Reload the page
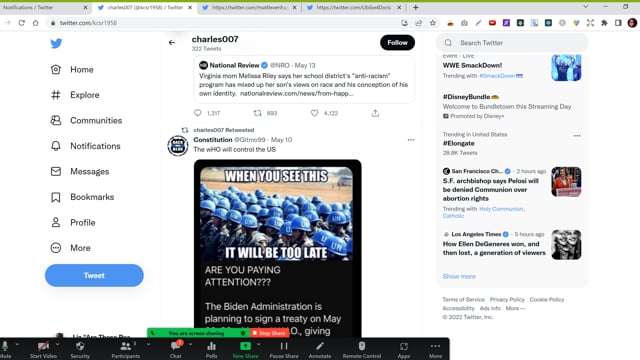Viewport: 640px width, 360px height. 22,23
